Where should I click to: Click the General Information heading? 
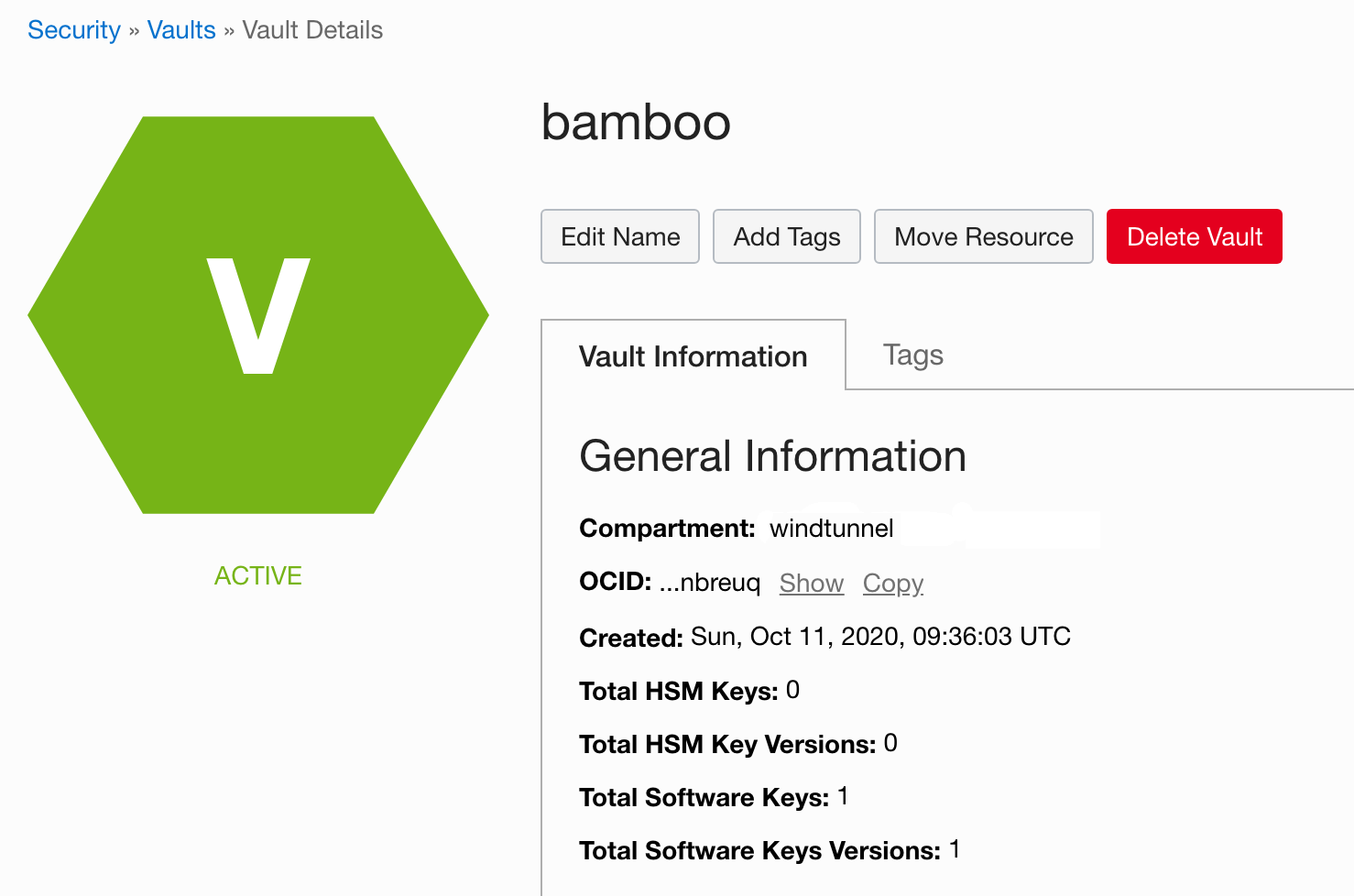click(x=773, y=456)
